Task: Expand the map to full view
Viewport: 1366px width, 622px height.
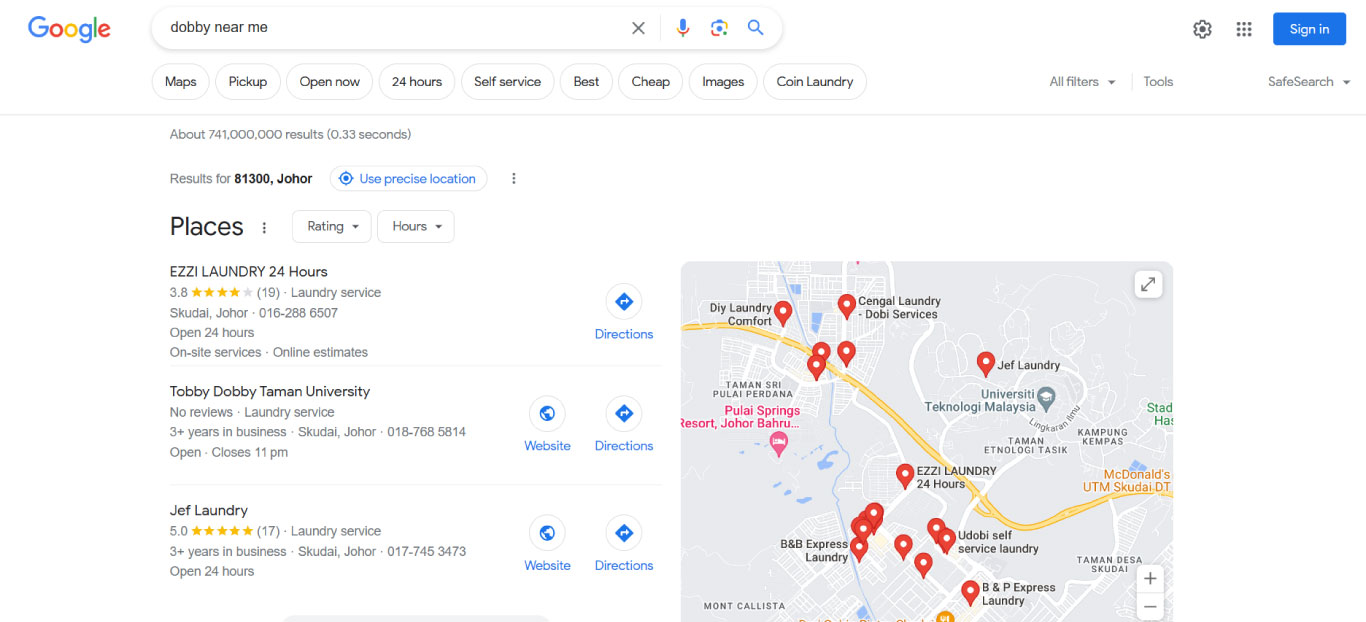Action: tap(1148, 285)
